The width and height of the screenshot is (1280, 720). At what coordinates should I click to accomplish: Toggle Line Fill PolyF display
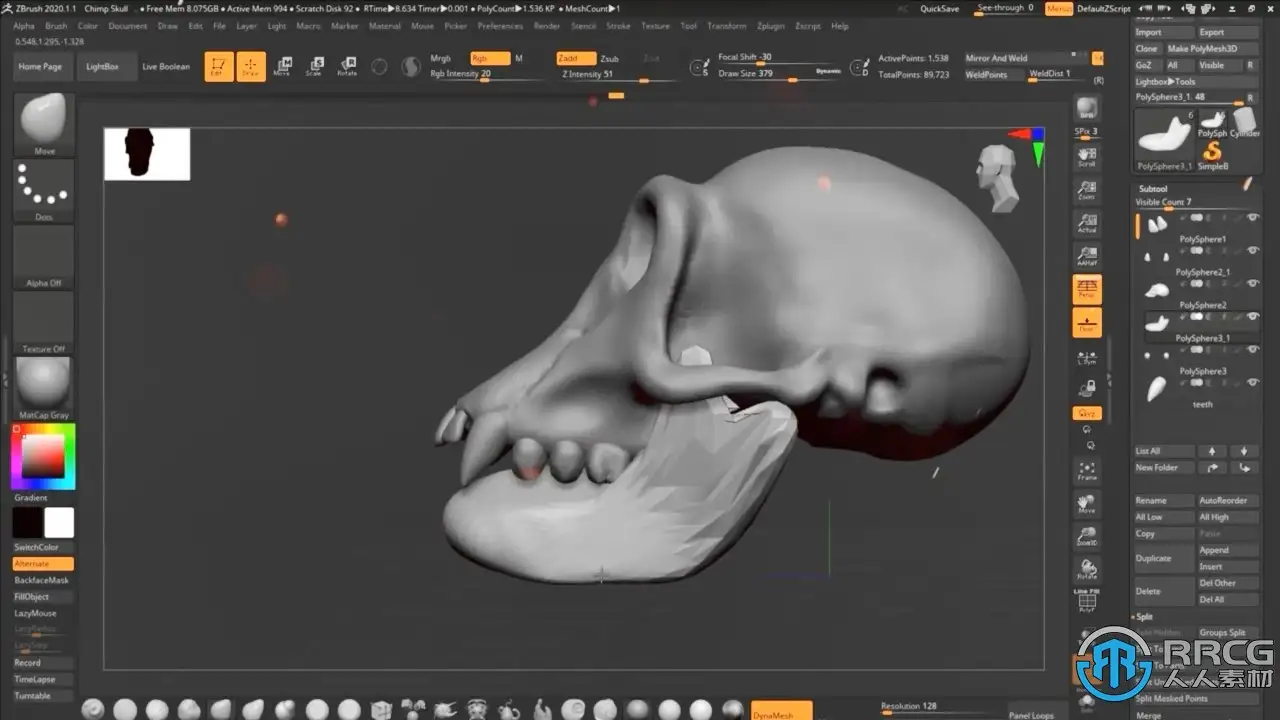pyautogui.click(x=1087, y=601)
